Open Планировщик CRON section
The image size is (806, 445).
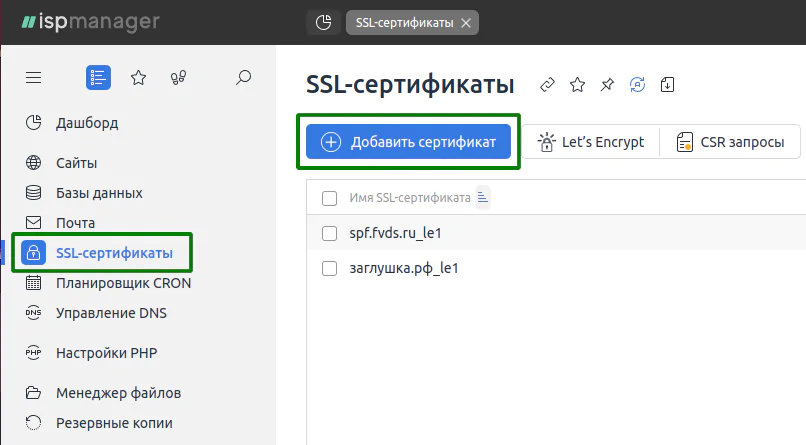coord(123,283)
